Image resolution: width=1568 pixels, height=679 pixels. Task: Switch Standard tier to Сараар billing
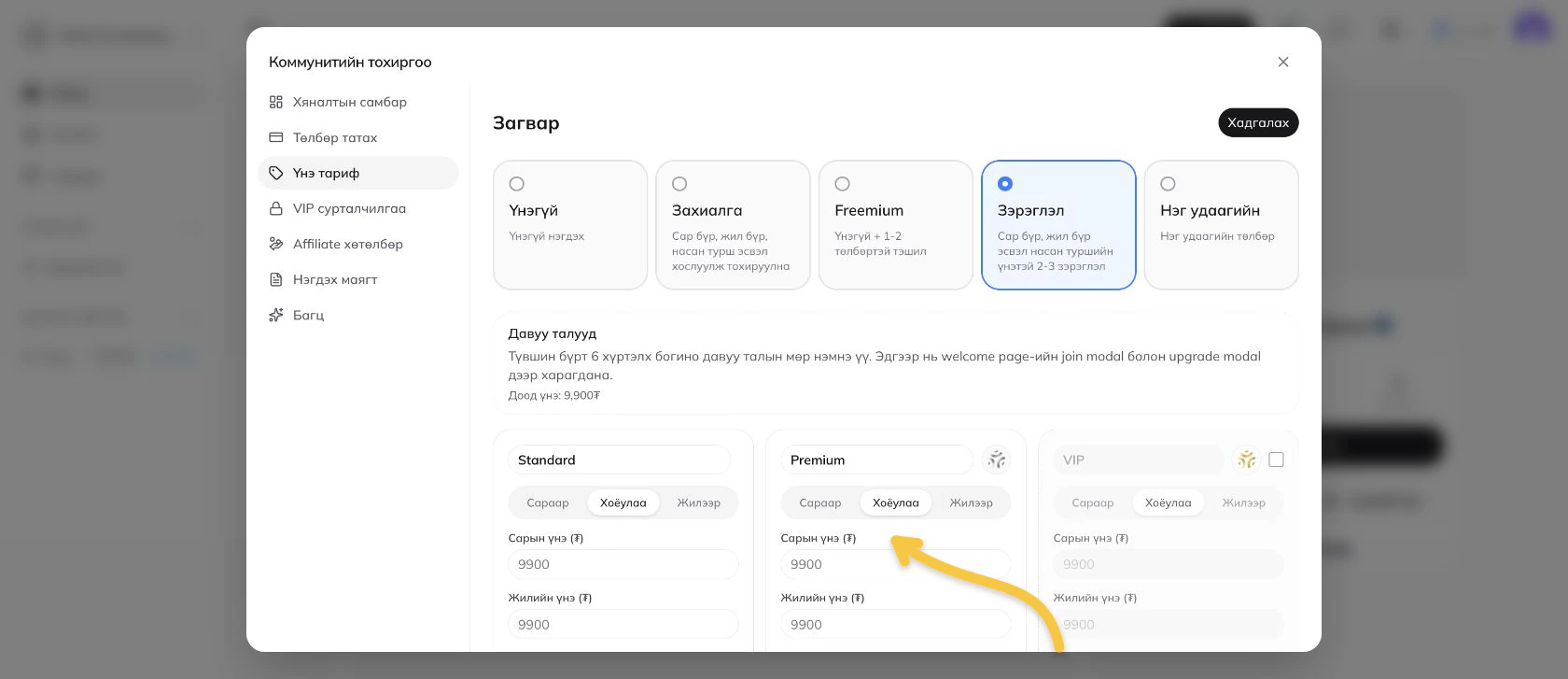point(548,502)
